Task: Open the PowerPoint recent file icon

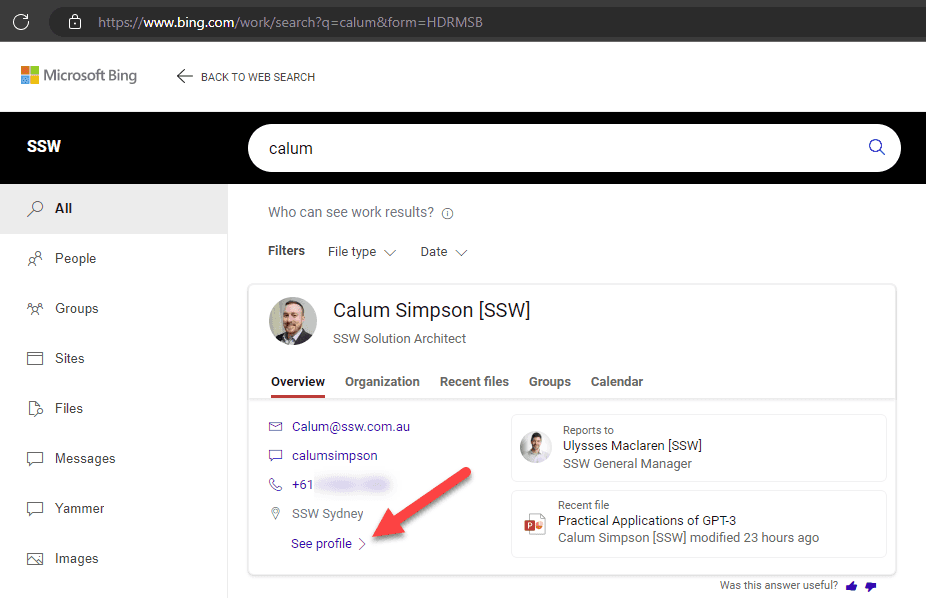Action: point(535,524)
